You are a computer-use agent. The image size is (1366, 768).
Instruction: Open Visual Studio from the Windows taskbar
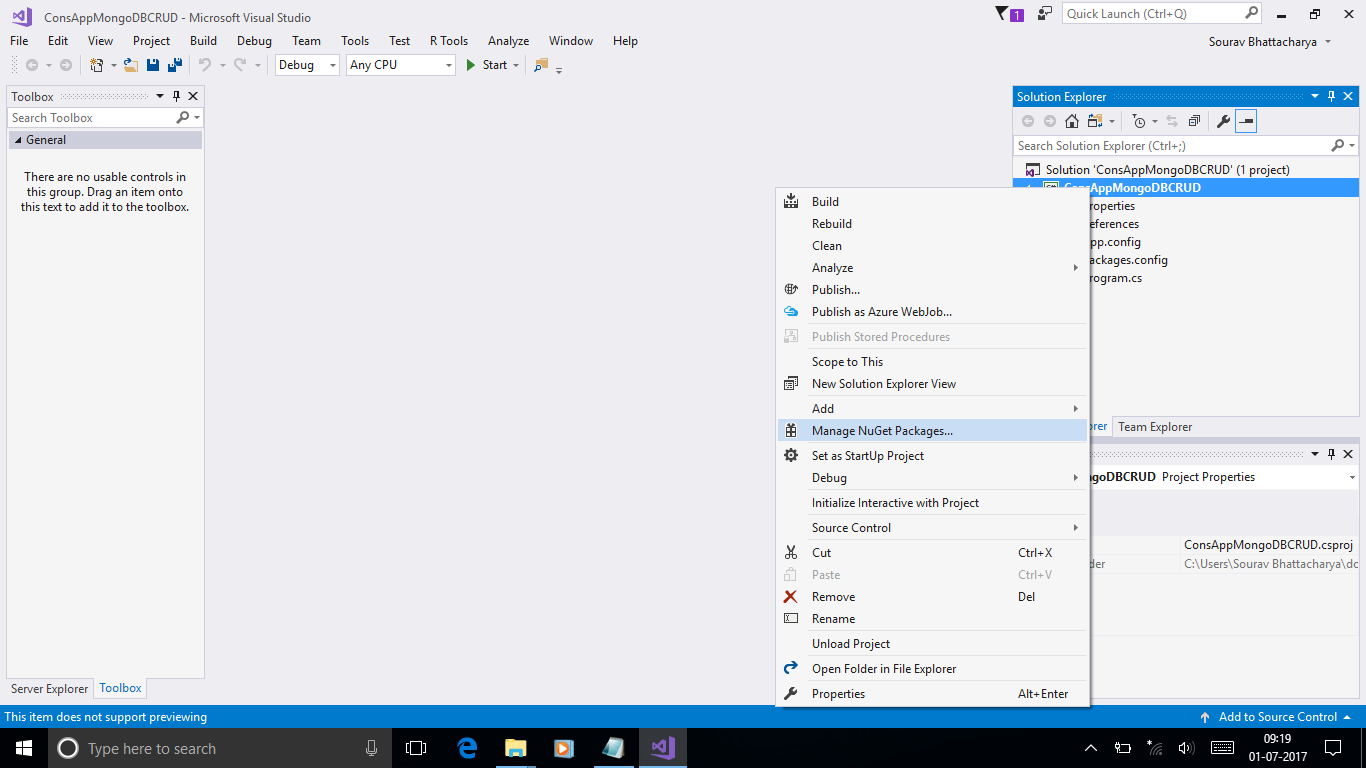pyautogui.click(x=662, y=748)
